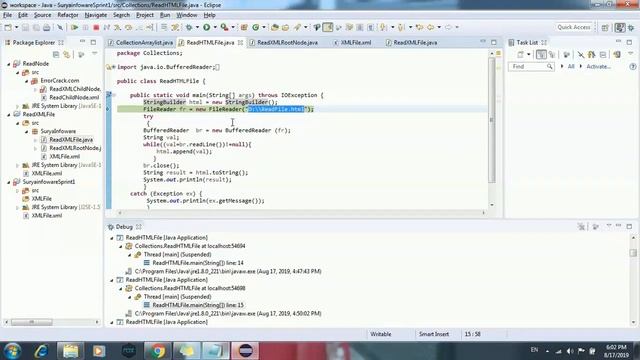
Task: Open the New wizard dropdown arrow
Action: coord(16,27)
